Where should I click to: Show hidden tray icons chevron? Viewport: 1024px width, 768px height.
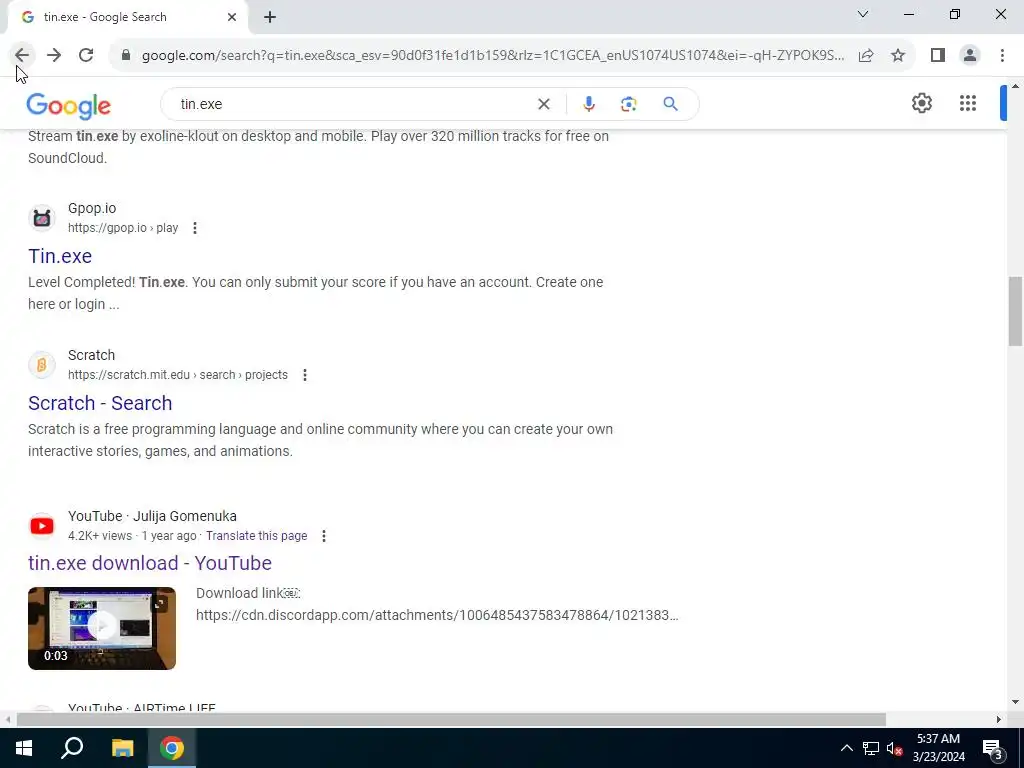coord(846,748)
